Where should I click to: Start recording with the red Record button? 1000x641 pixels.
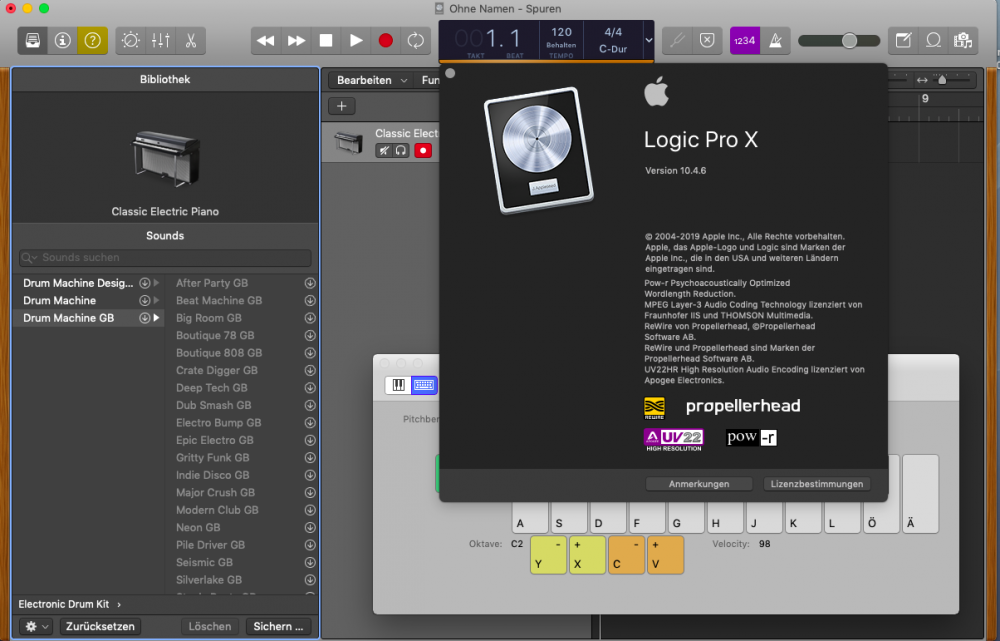point(386,41)
